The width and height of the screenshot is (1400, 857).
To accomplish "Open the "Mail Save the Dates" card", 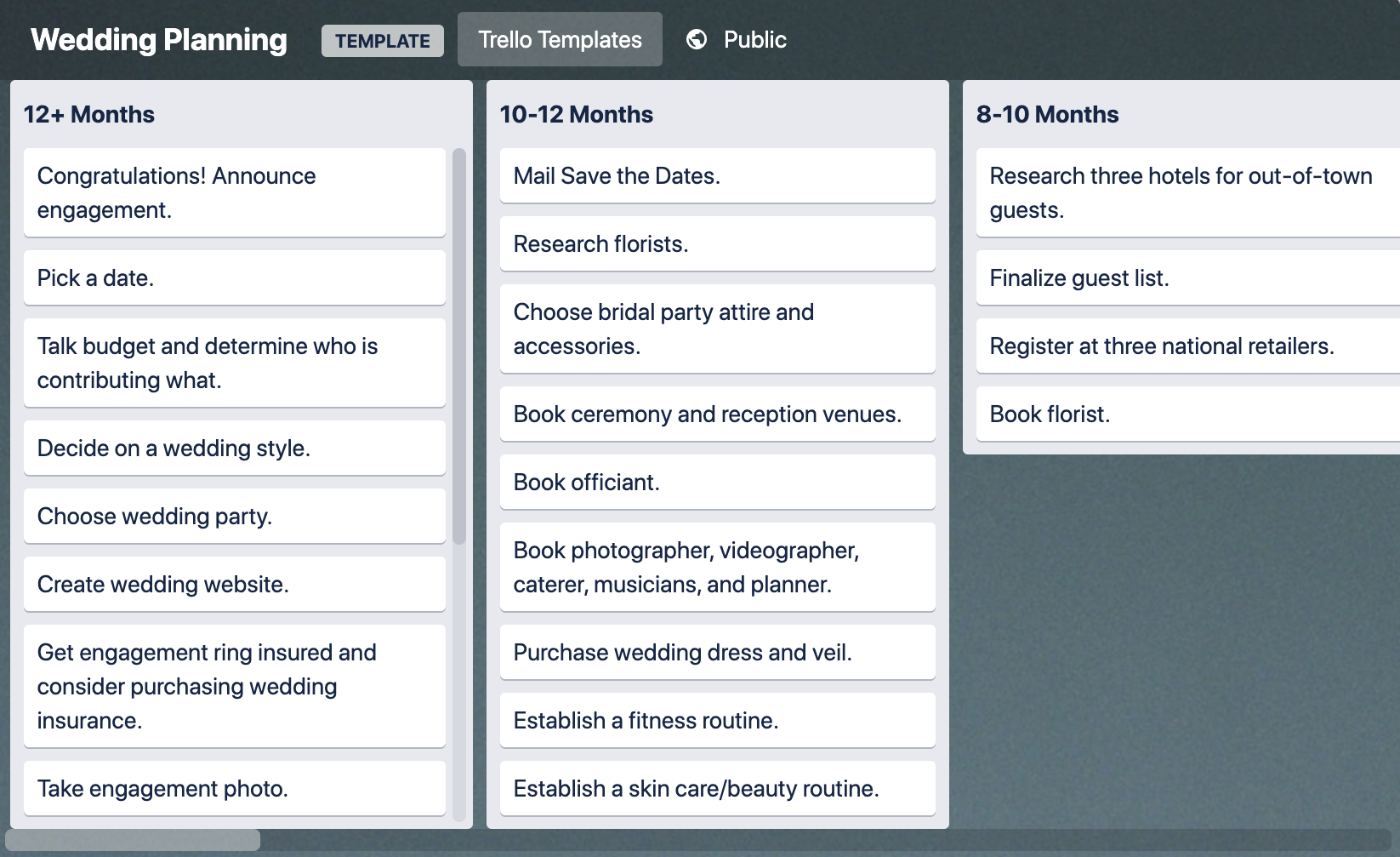I will [x=717, y=175].
